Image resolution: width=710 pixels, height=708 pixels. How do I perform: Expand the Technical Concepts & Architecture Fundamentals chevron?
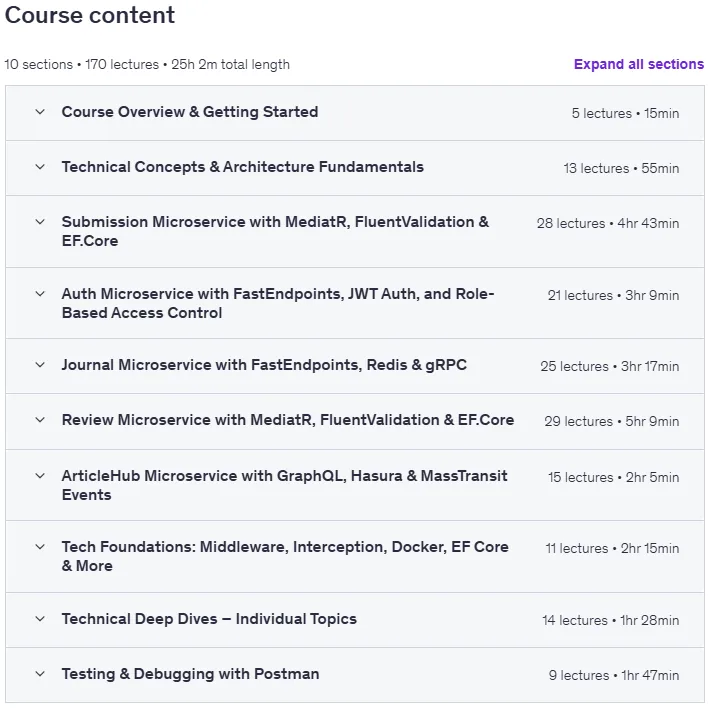pos(40,167)
